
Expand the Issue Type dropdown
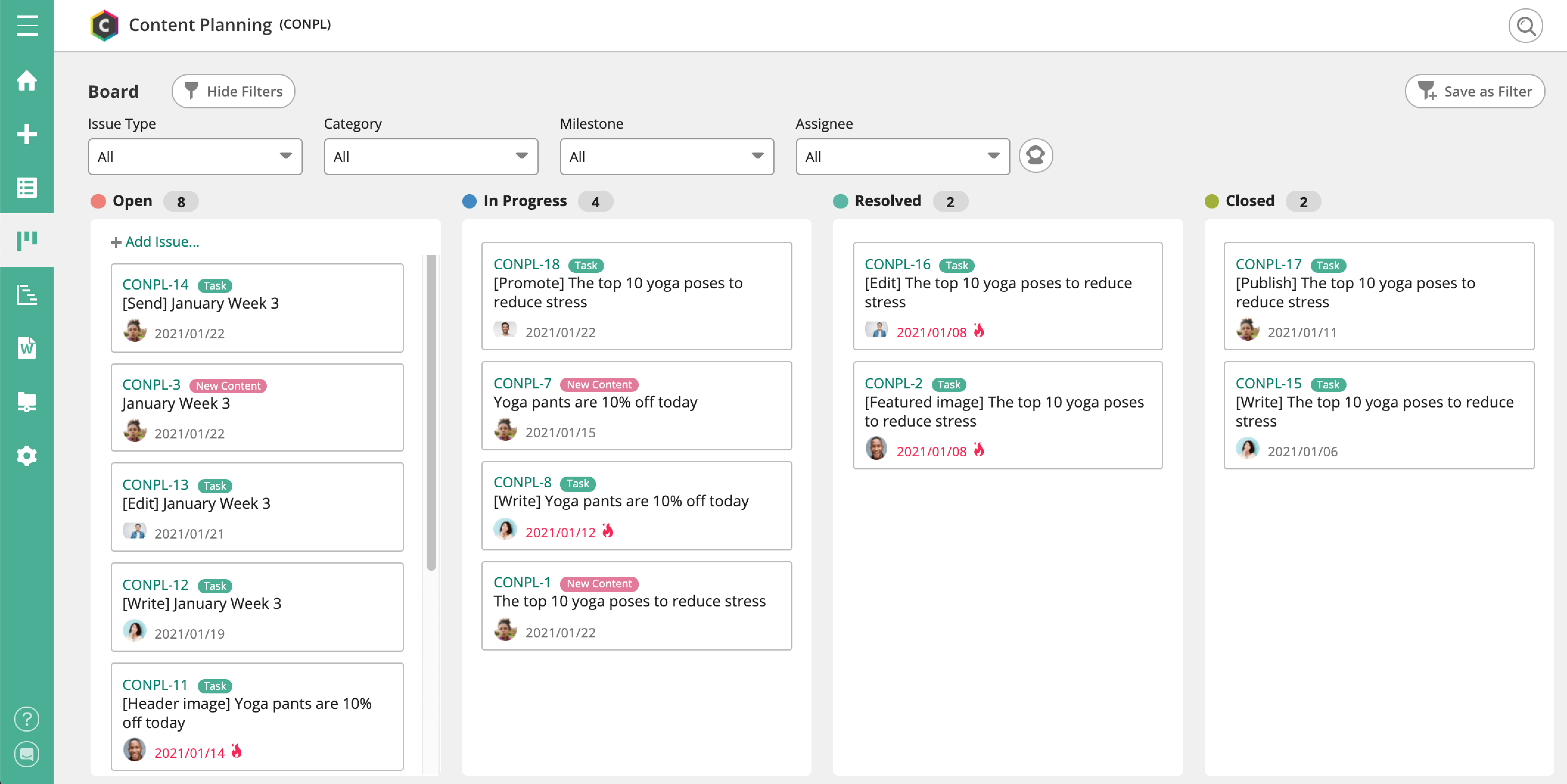[x=195, y=157]
